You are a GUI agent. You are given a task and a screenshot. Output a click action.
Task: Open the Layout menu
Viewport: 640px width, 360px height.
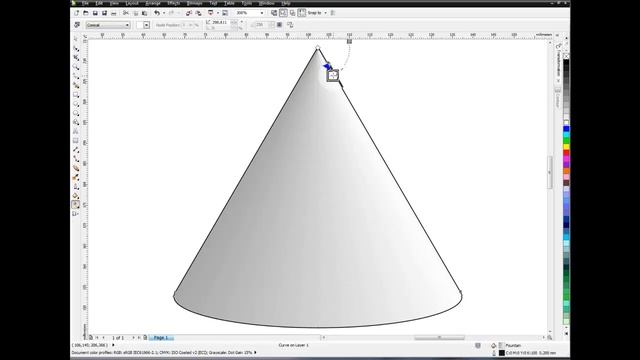(132, 3)
